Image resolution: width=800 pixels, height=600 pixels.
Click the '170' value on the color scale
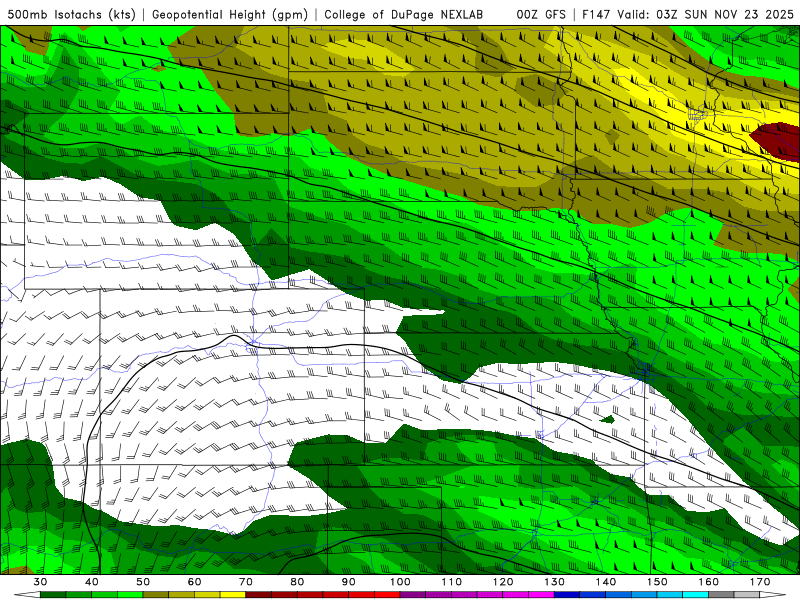[760, 582]
